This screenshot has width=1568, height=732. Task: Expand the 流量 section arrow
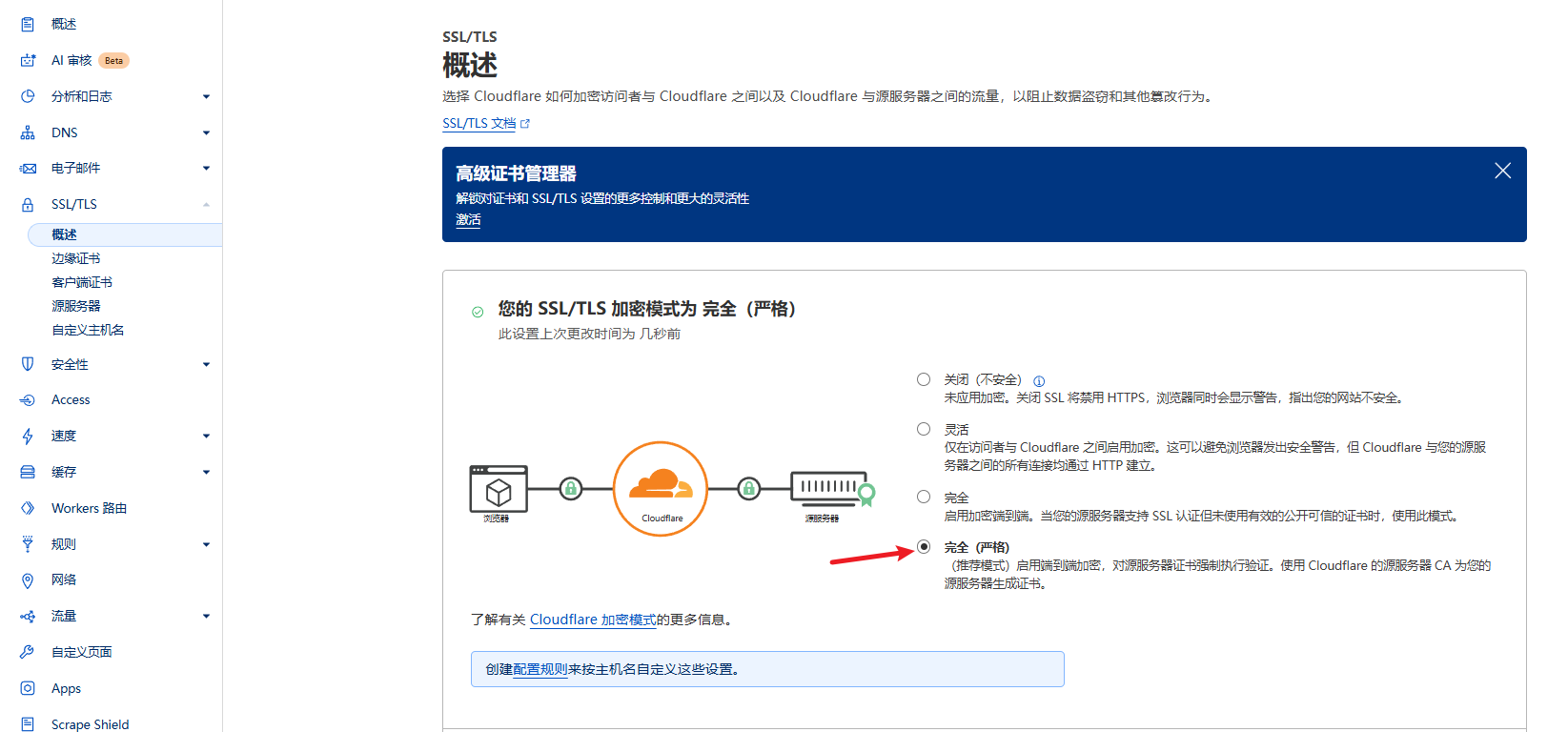(206, 617)
